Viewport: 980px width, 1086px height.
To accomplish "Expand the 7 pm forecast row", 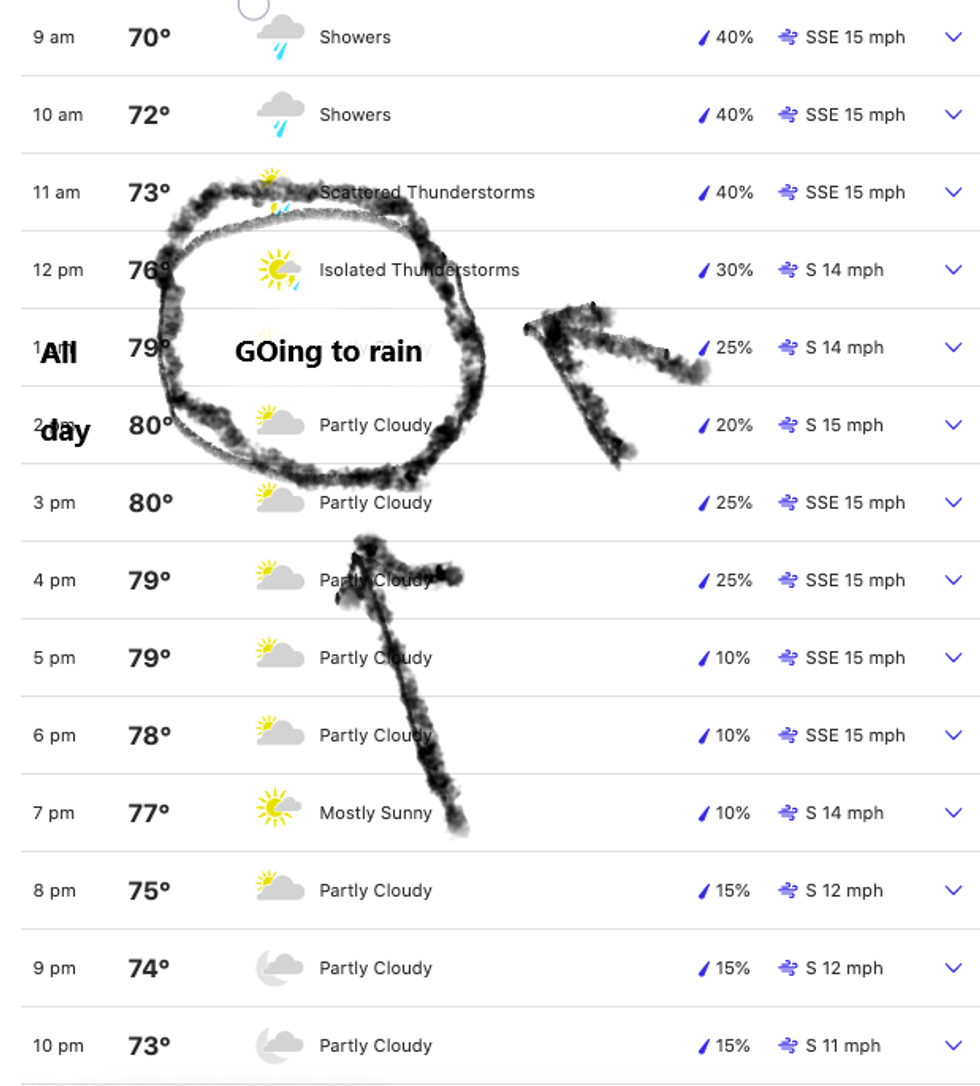I will (x=954, y=813).
